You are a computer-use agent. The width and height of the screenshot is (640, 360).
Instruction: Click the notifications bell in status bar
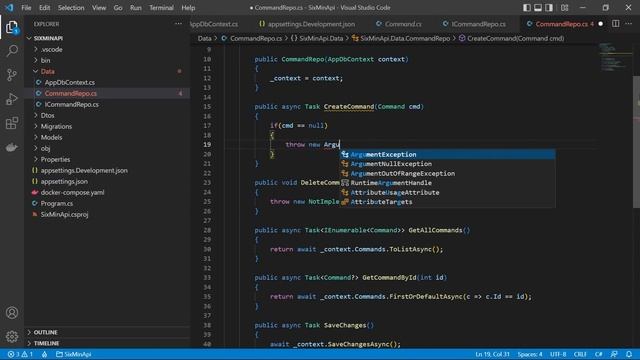pyautogui.click(x=629, y=354)
